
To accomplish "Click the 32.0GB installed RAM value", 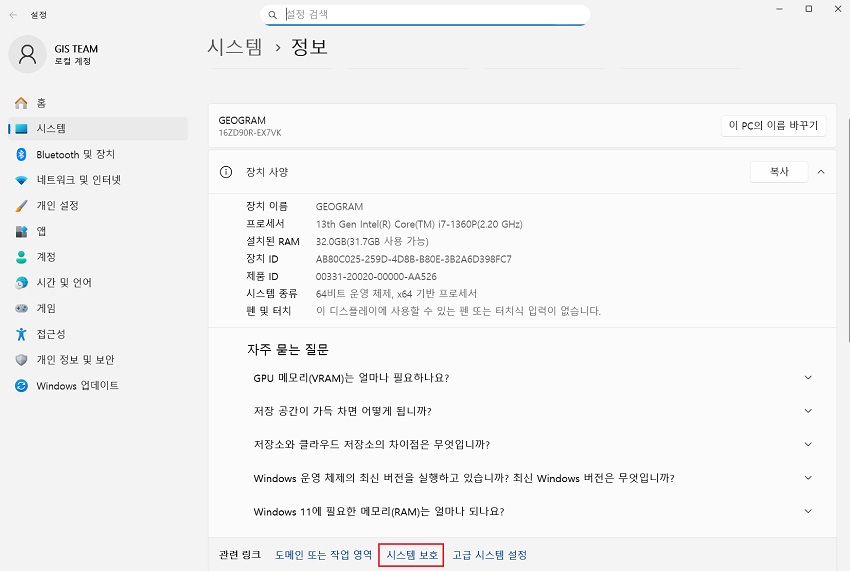I will tap(372, 241).
